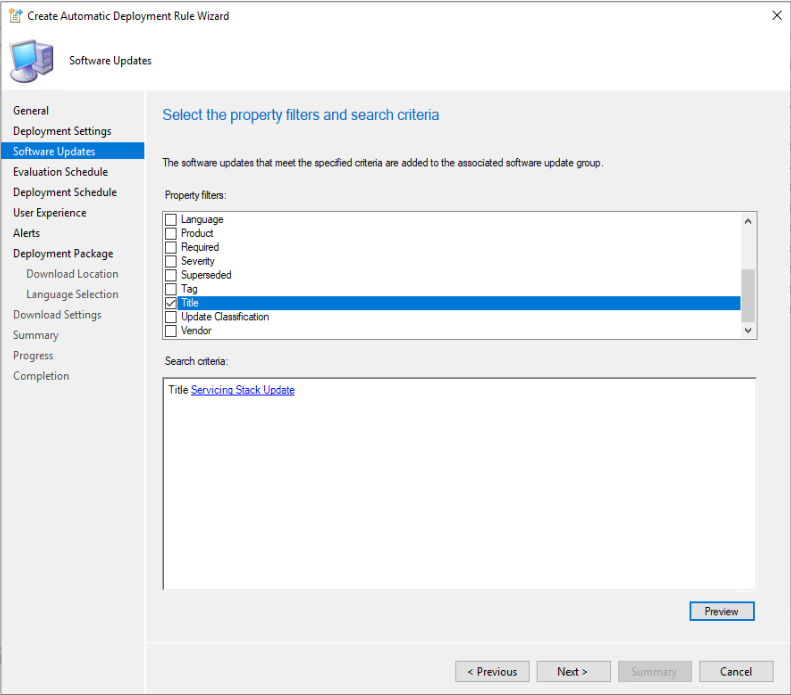Screen dimensions: 791x695
Task: Check the Language property filter
Action: pos(171,219)
